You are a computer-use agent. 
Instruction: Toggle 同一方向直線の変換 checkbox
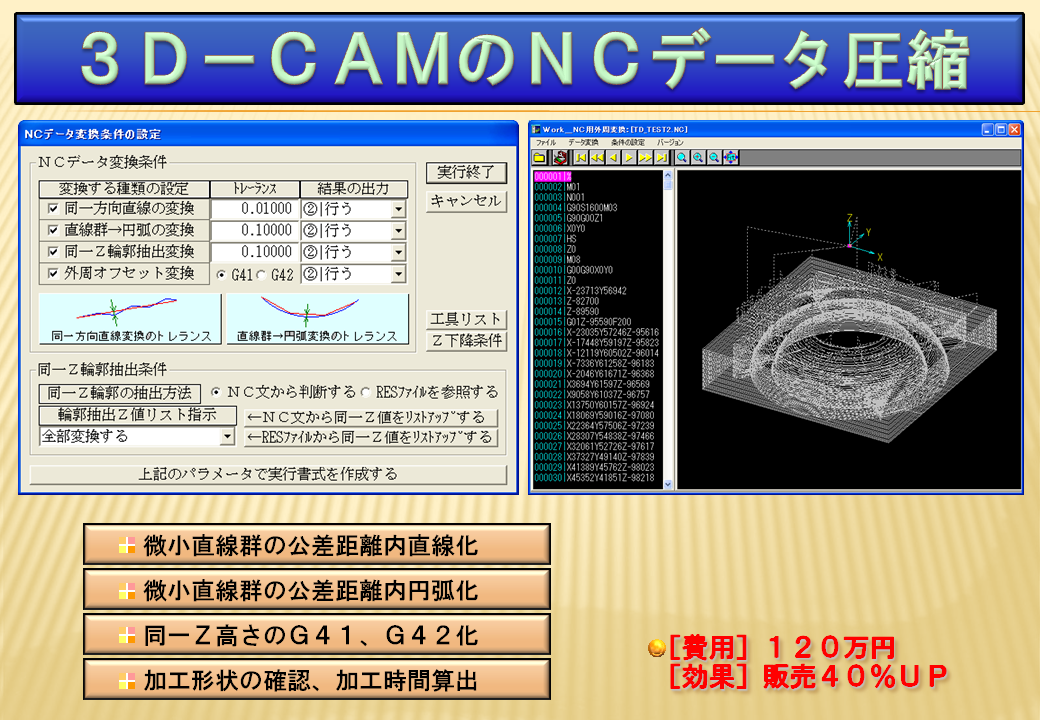53,208
